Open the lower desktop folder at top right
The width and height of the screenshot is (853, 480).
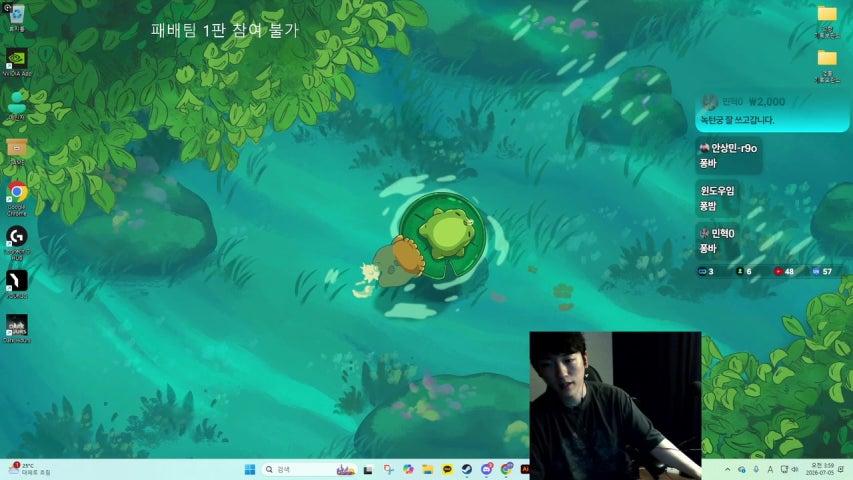pos(827,66)
